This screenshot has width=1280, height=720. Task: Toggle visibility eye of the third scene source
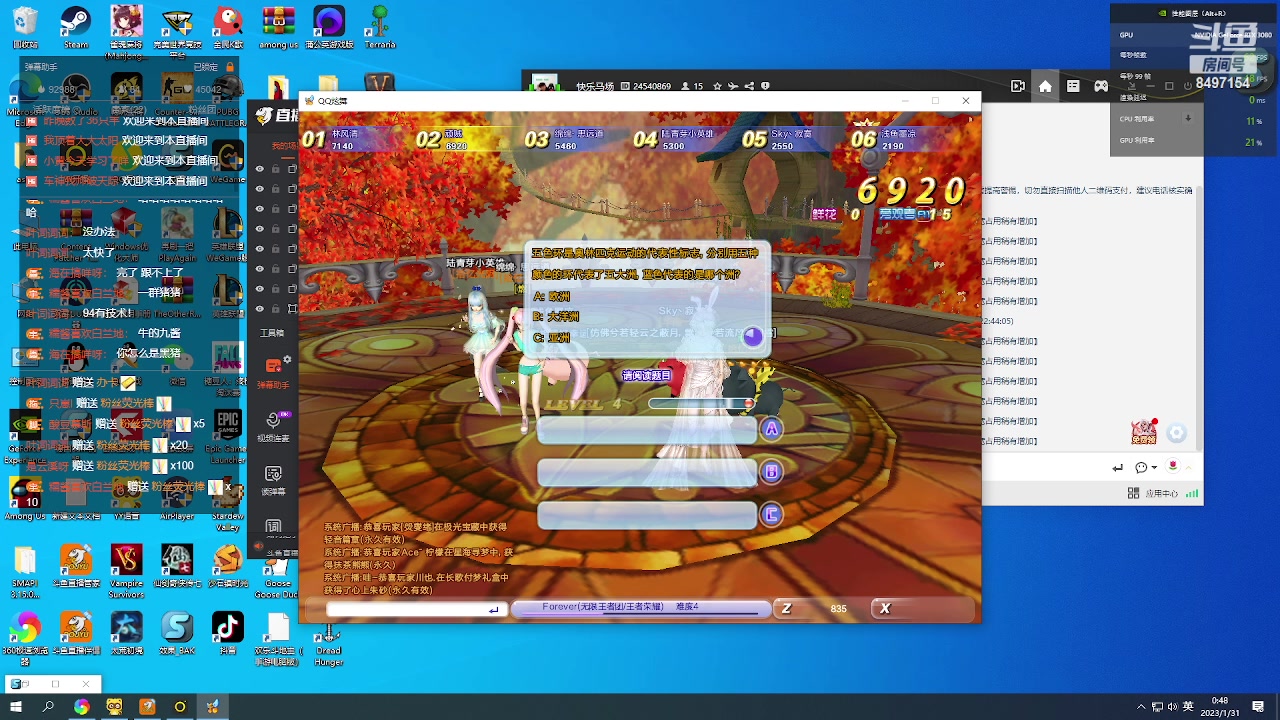[x=259, y=209]
